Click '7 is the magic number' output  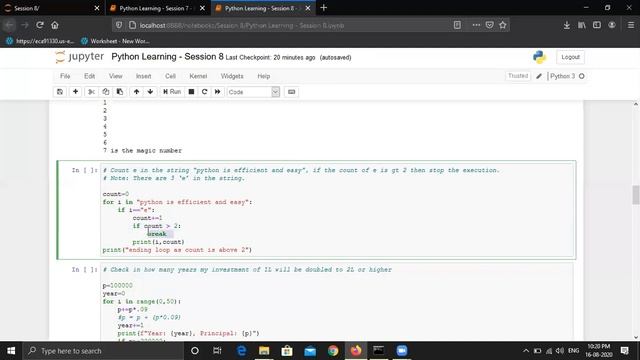pos(142,151)
